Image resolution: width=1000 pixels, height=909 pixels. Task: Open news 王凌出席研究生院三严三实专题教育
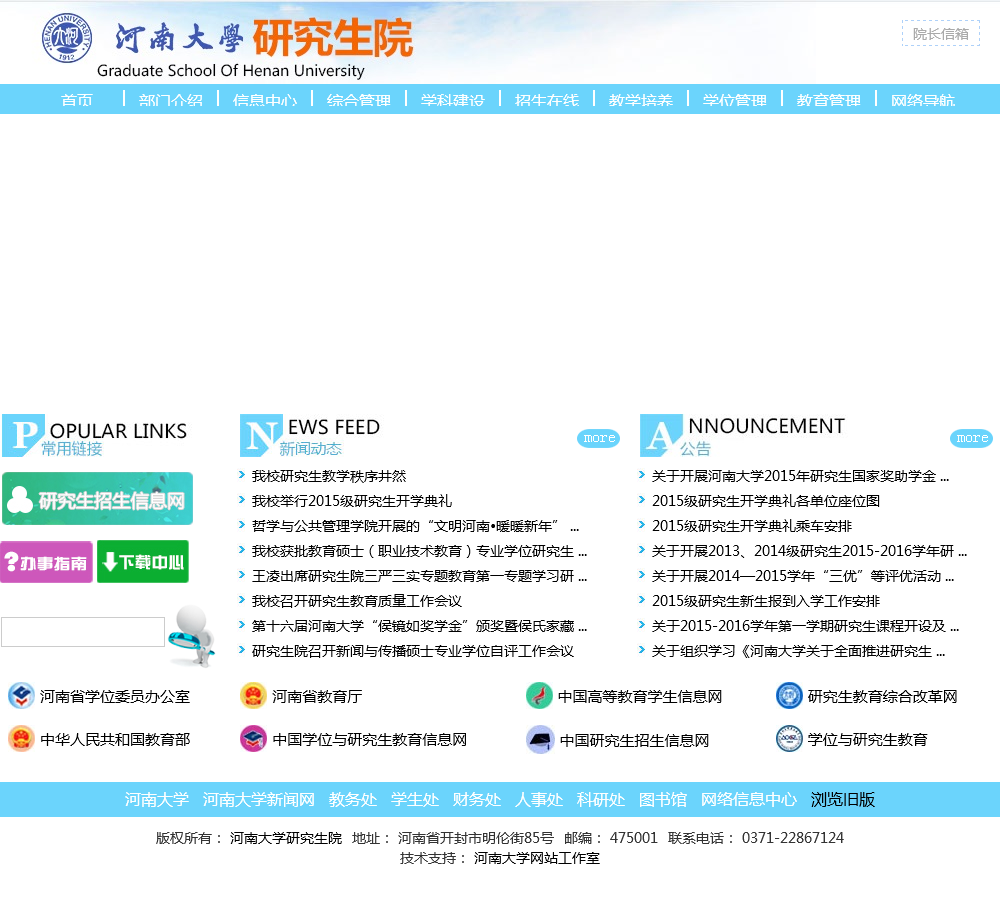[419, 576]
